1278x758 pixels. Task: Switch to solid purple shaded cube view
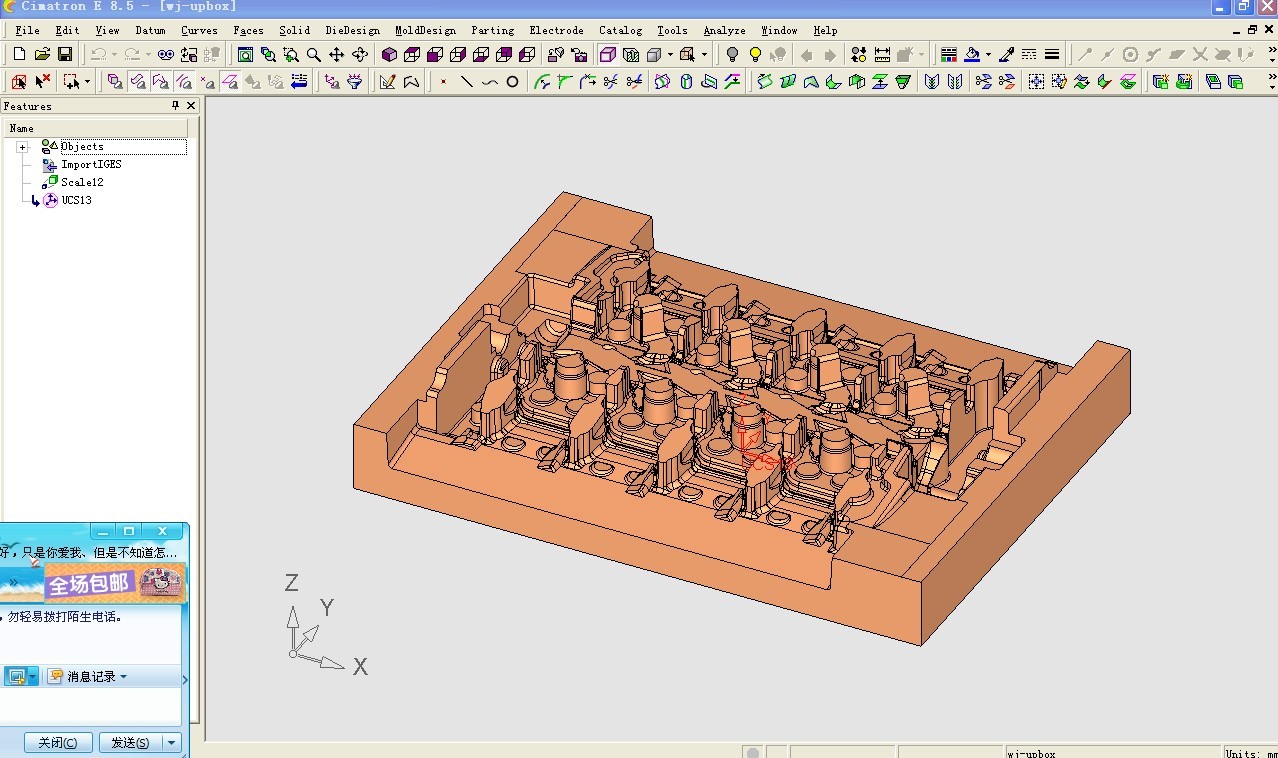click(x=390, y=54)
